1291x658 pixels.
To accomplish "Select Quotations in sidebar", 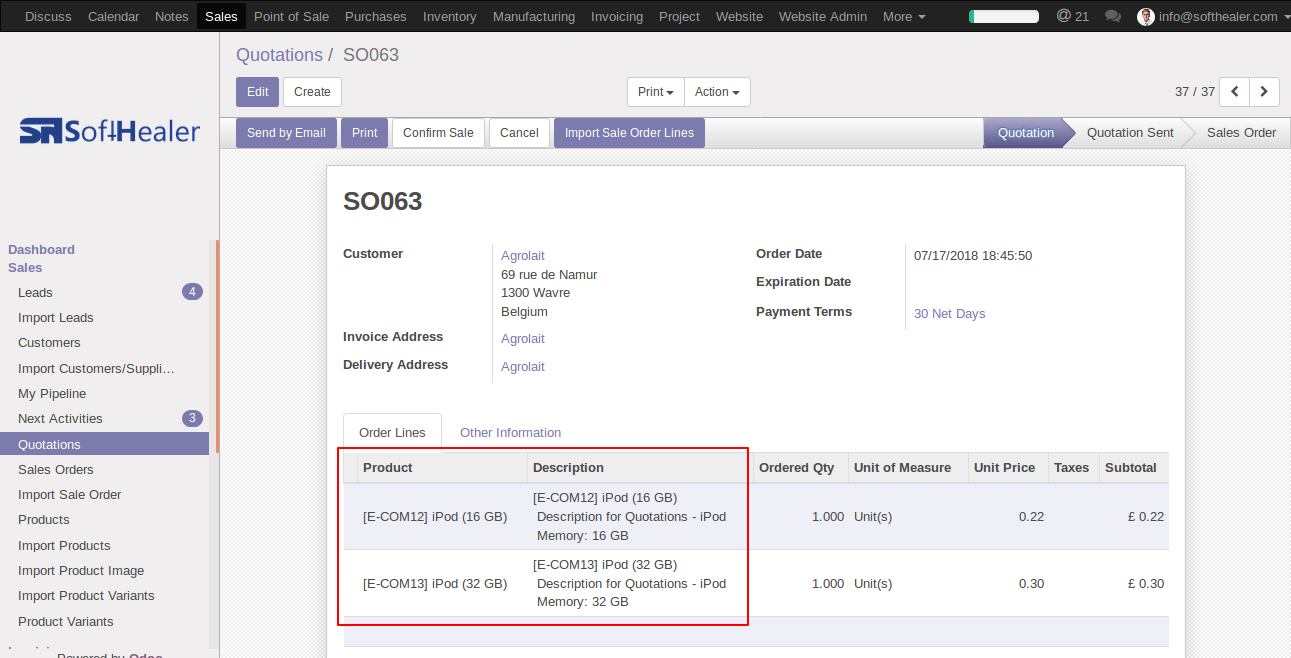I will click(105, 445).
